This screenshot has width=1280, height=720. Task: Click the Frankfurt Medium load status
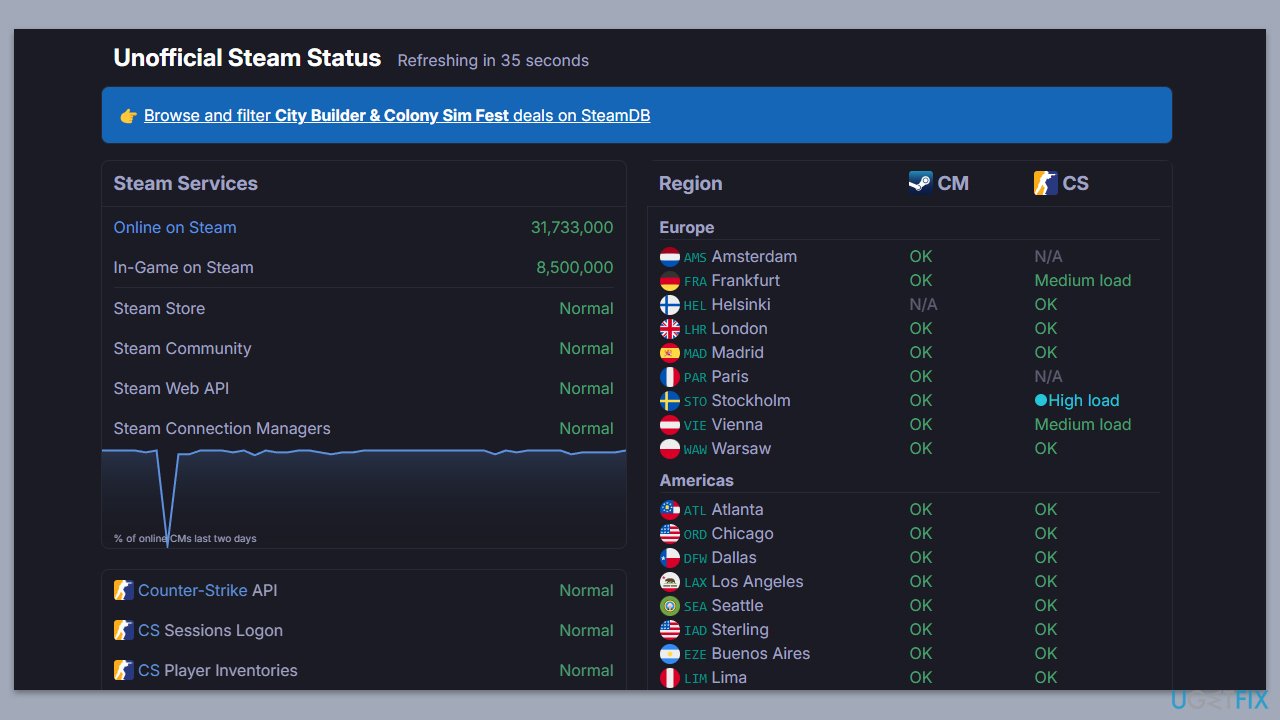click(1082, 280)
